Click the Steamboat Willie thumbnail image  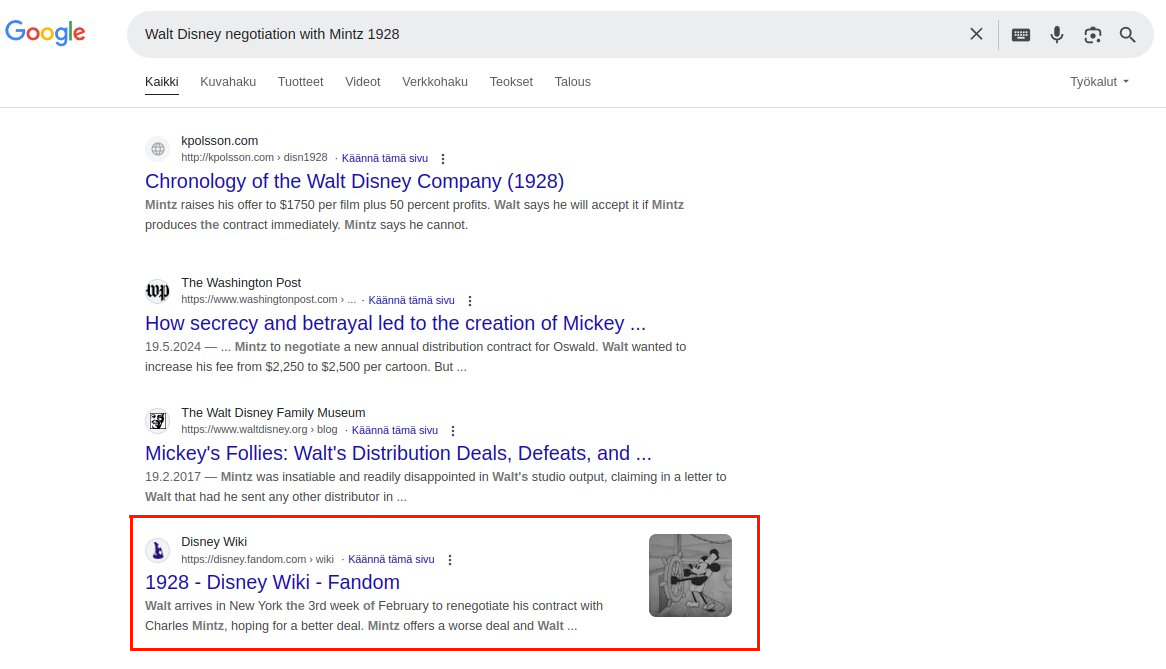690,575
